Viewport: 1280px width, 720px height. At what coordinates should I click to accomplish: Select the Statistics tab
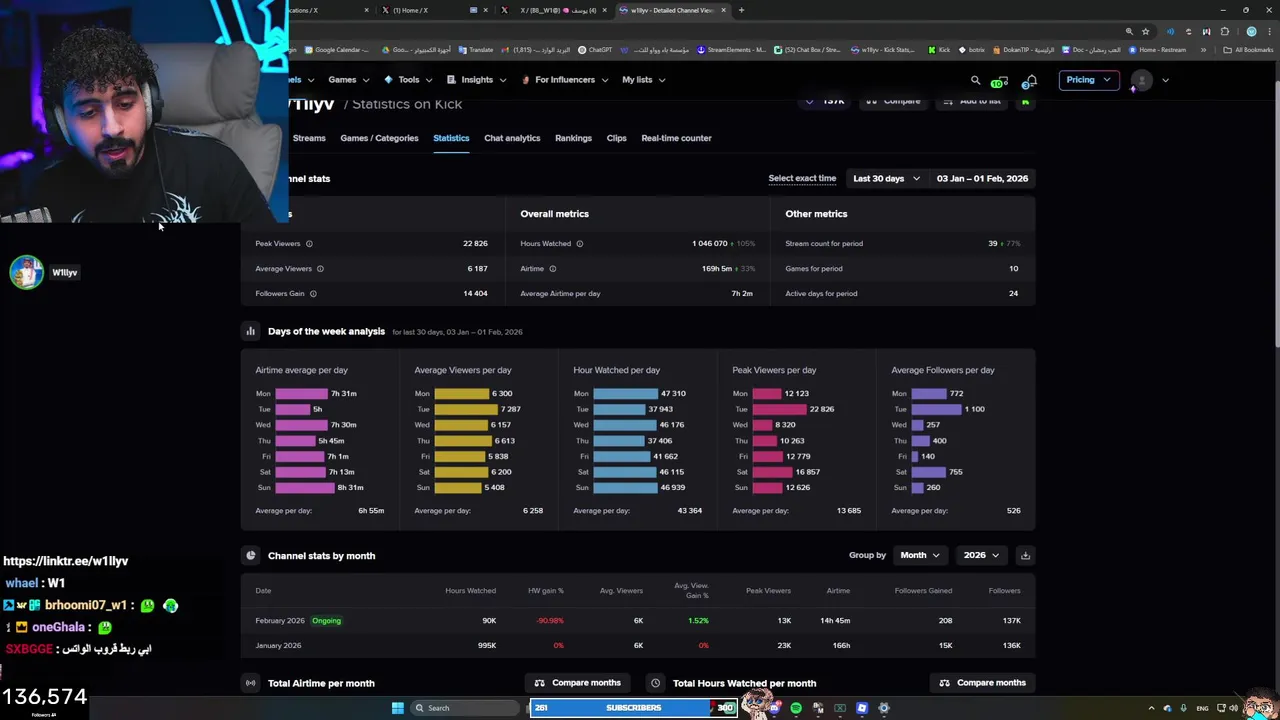click(451, 138)
